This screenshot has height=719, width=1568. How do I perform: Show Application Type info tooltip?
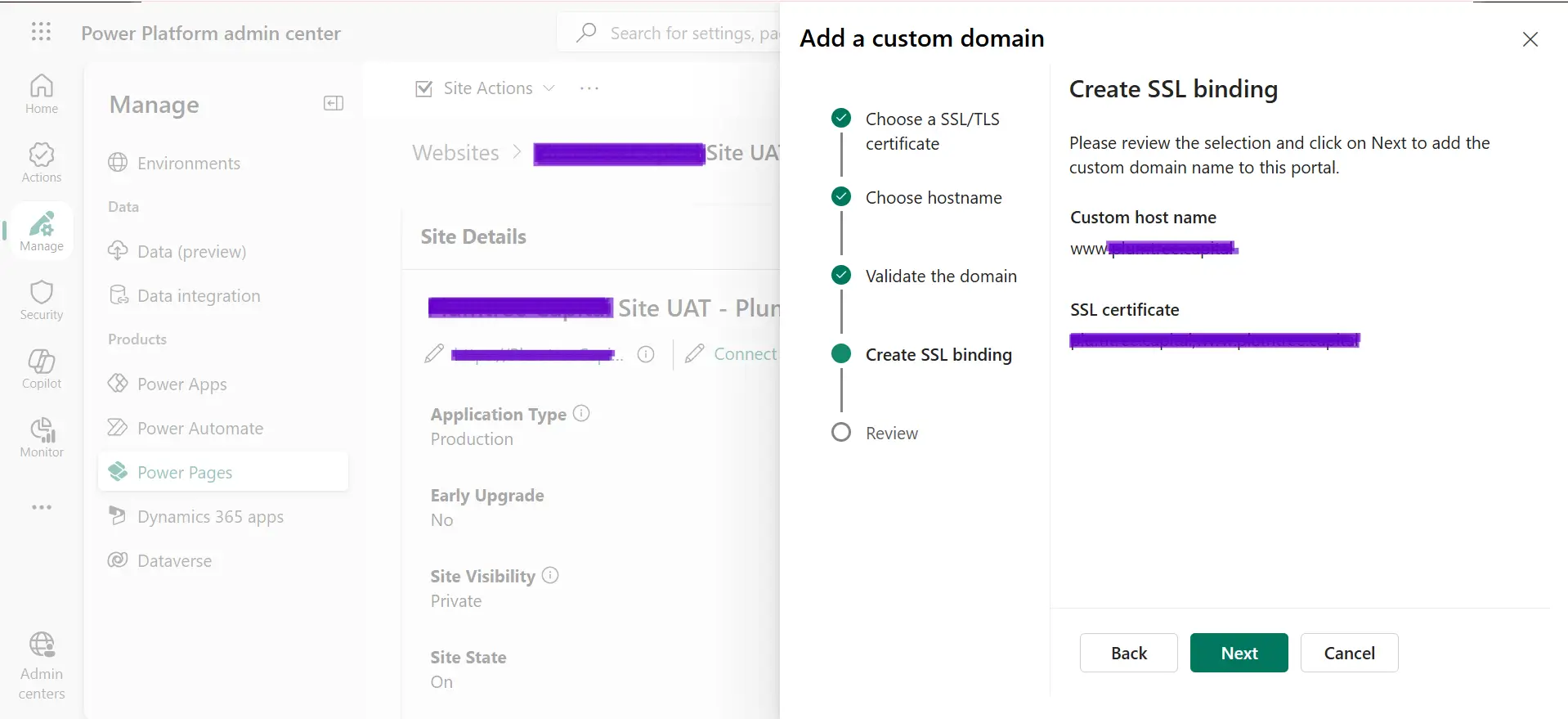pyautogui.click(x=581, y=413)
